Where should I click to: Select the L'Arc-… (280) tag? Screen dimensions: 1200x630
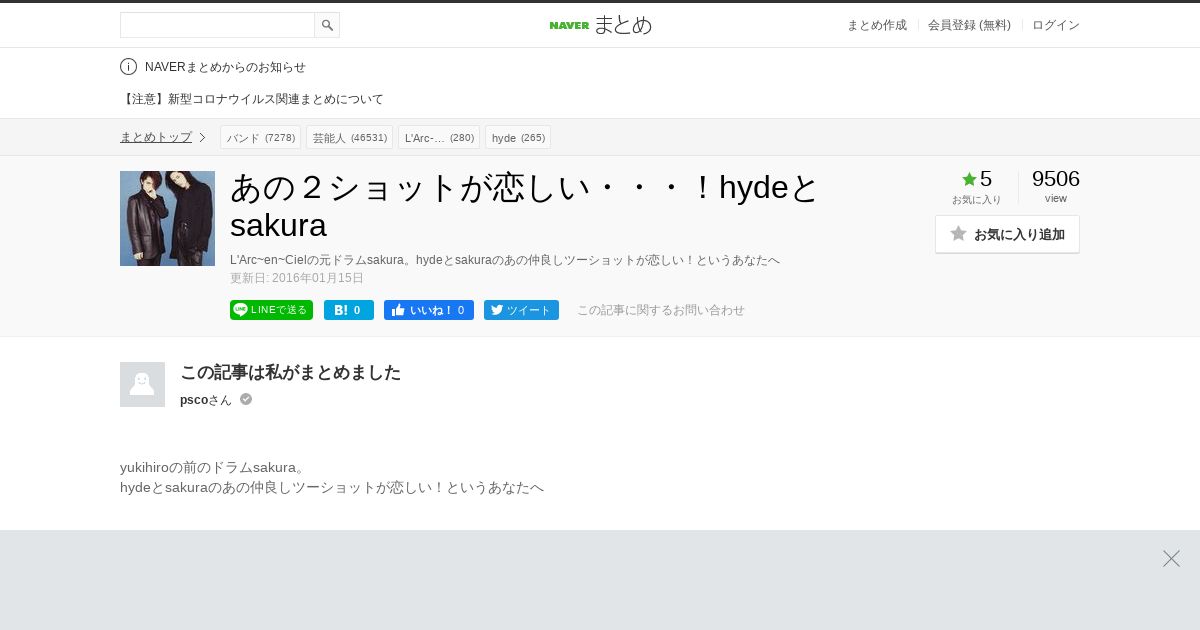pos(439,137)
